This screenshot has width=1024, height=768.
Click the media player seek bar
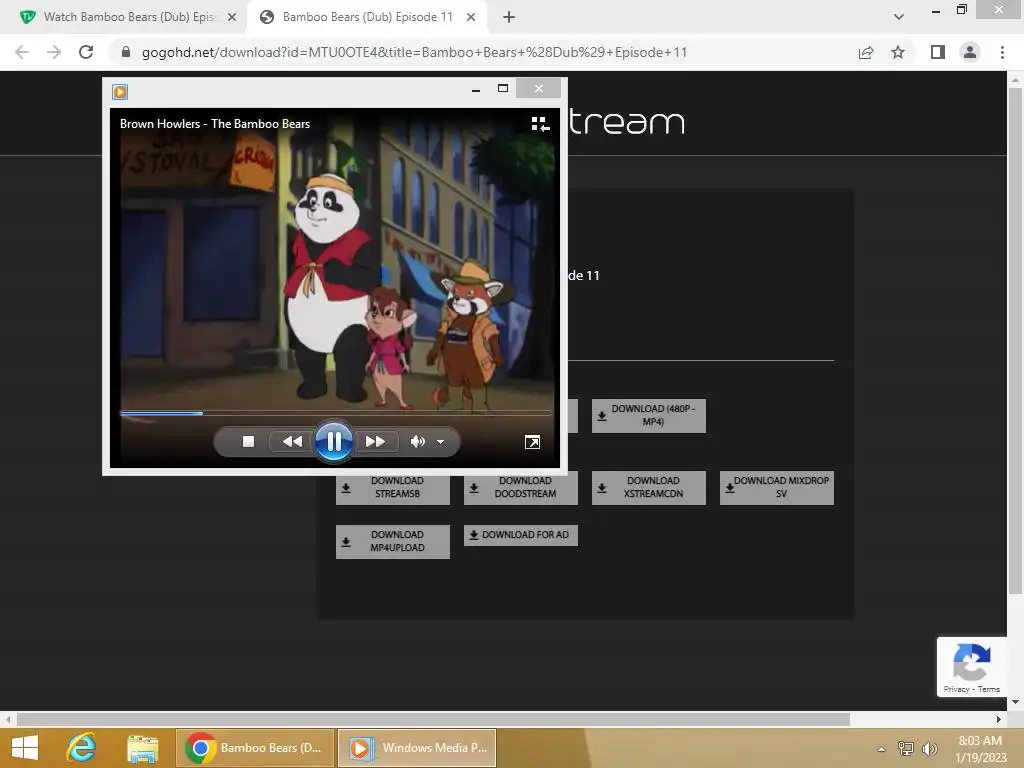pos(335,413)
